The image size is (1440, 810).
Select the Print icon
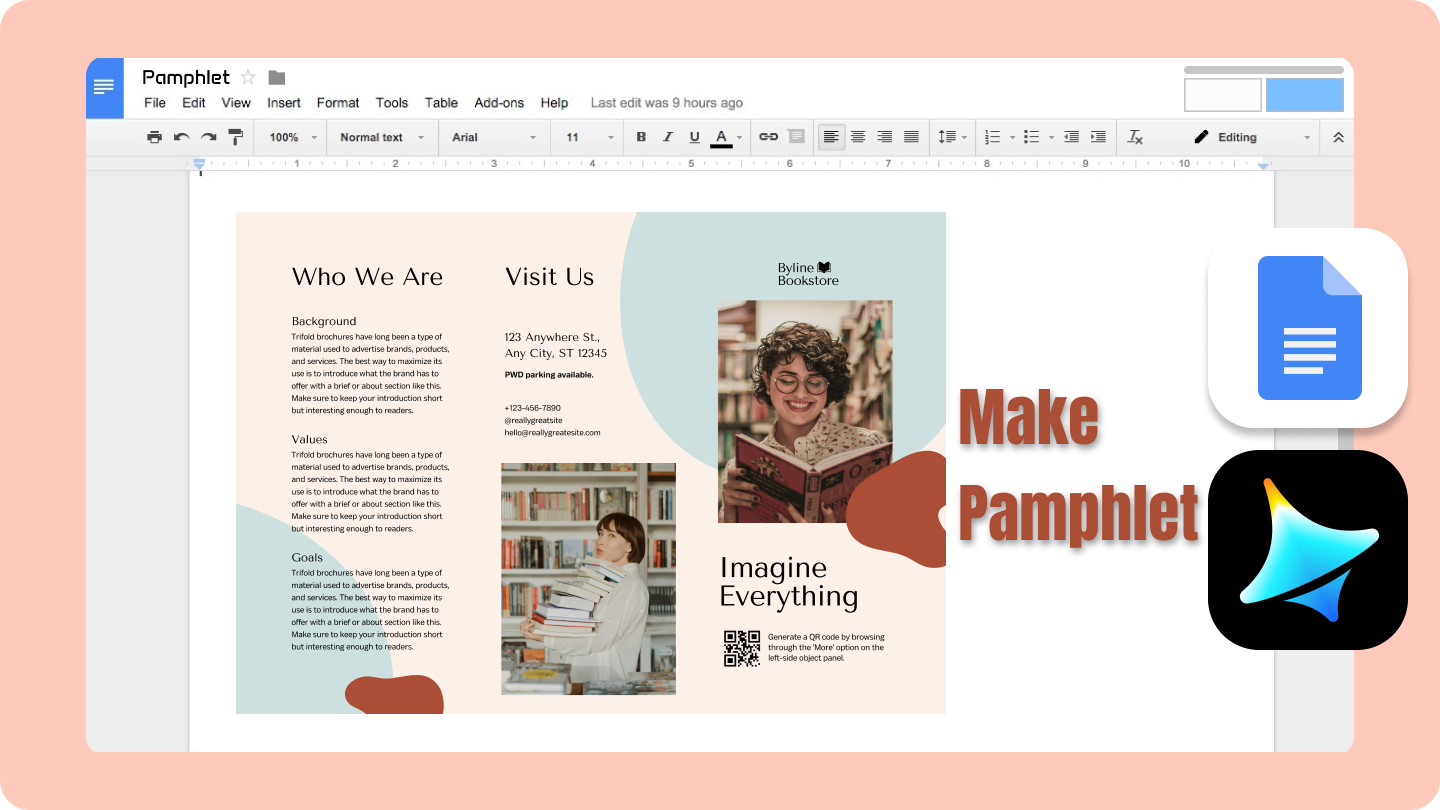click(155, 137)
